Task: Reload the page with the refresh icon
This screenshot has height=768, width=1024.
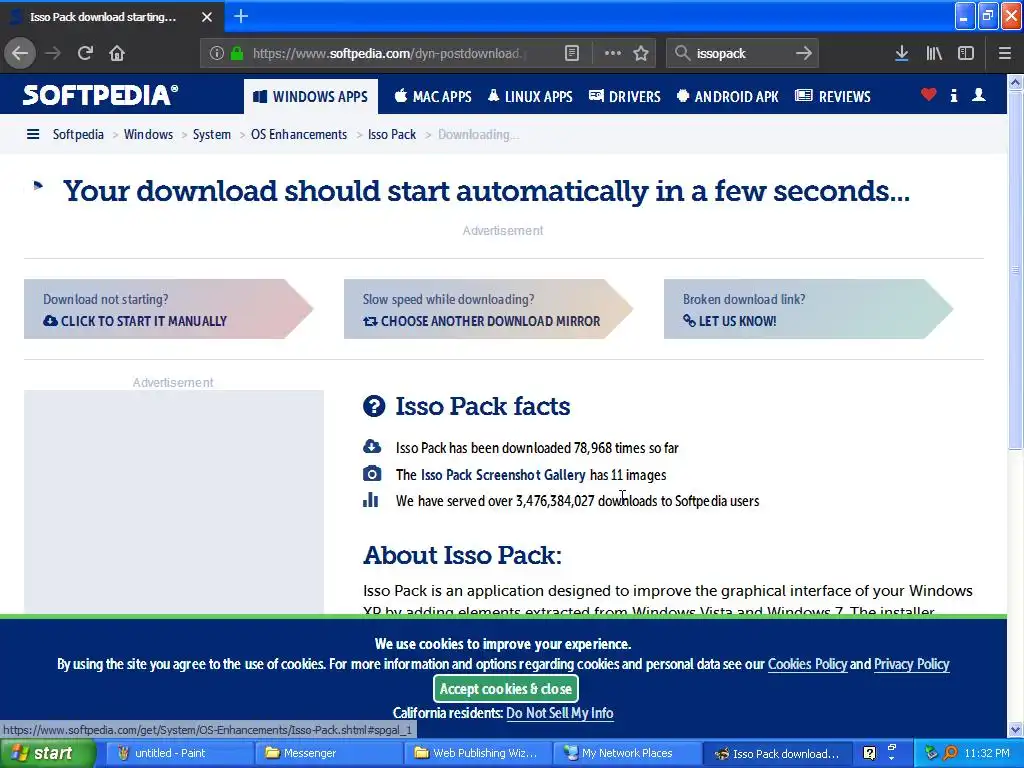Action: pyautogui.click(x=85, y=54)
